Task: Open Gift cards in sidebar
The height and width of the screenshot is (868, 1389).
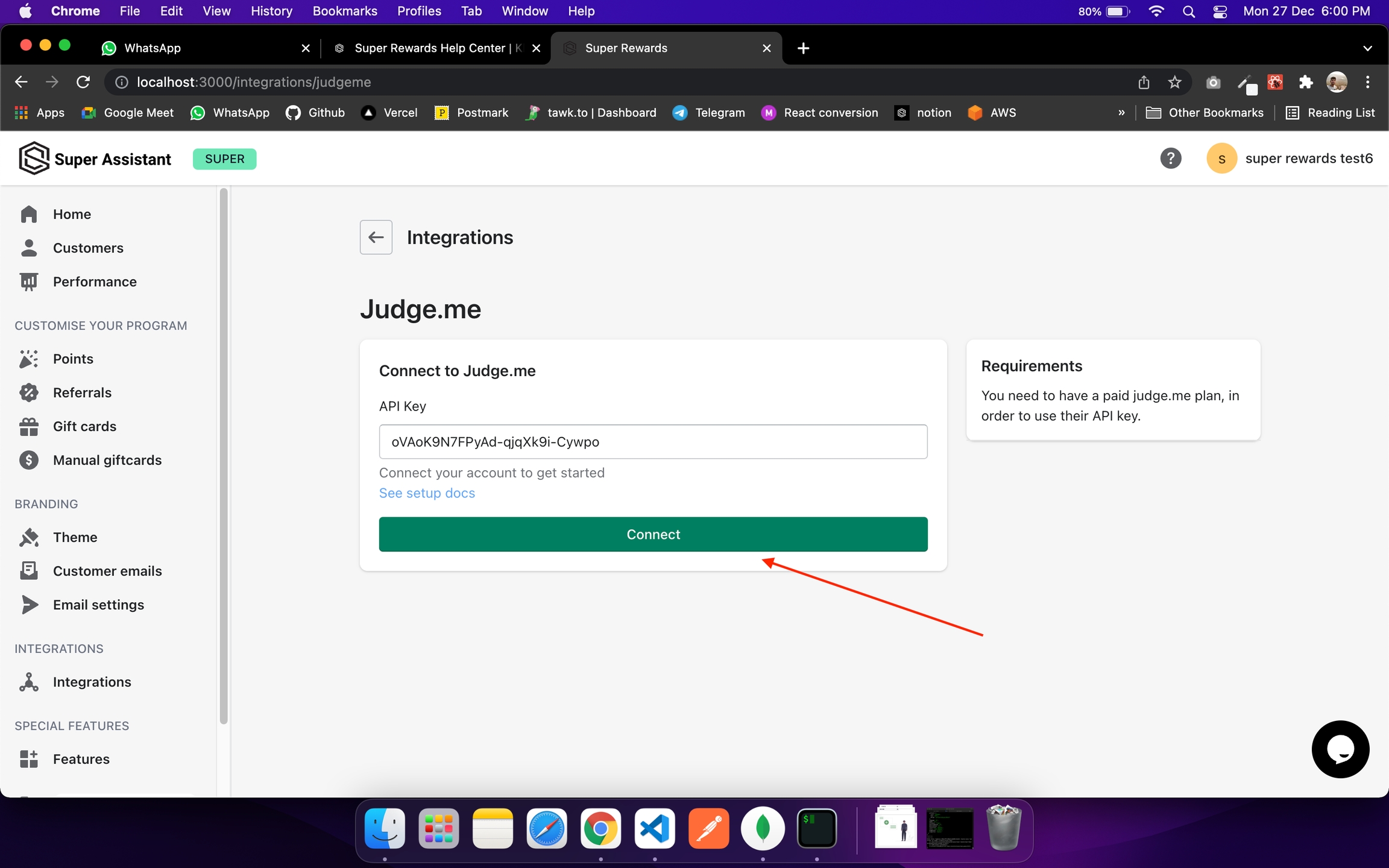Action: tap(84, 426)
